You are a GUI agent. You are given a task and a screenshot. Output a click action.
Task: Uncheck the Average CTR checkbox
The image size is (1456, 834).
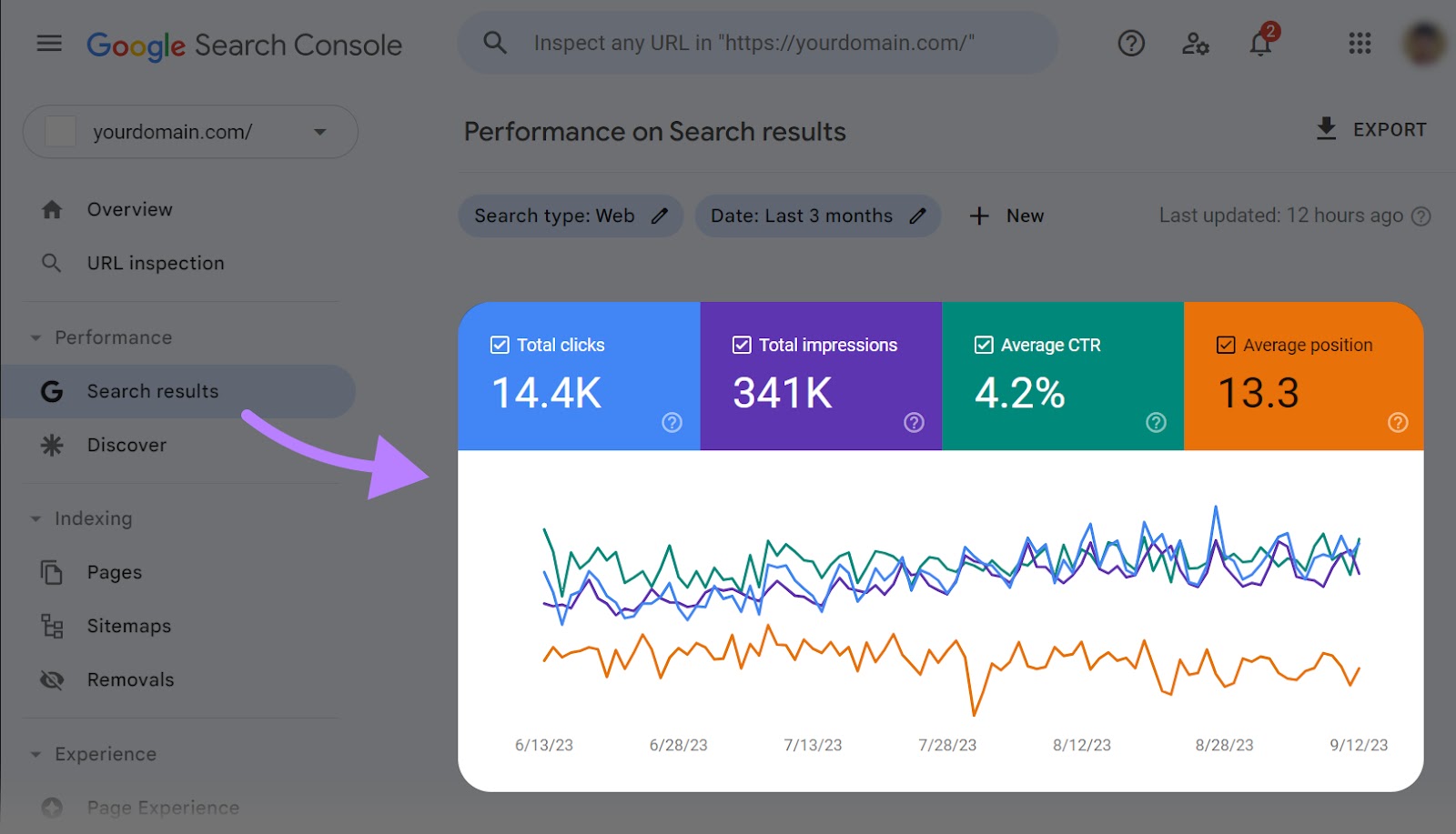click(x=984, y=345)
